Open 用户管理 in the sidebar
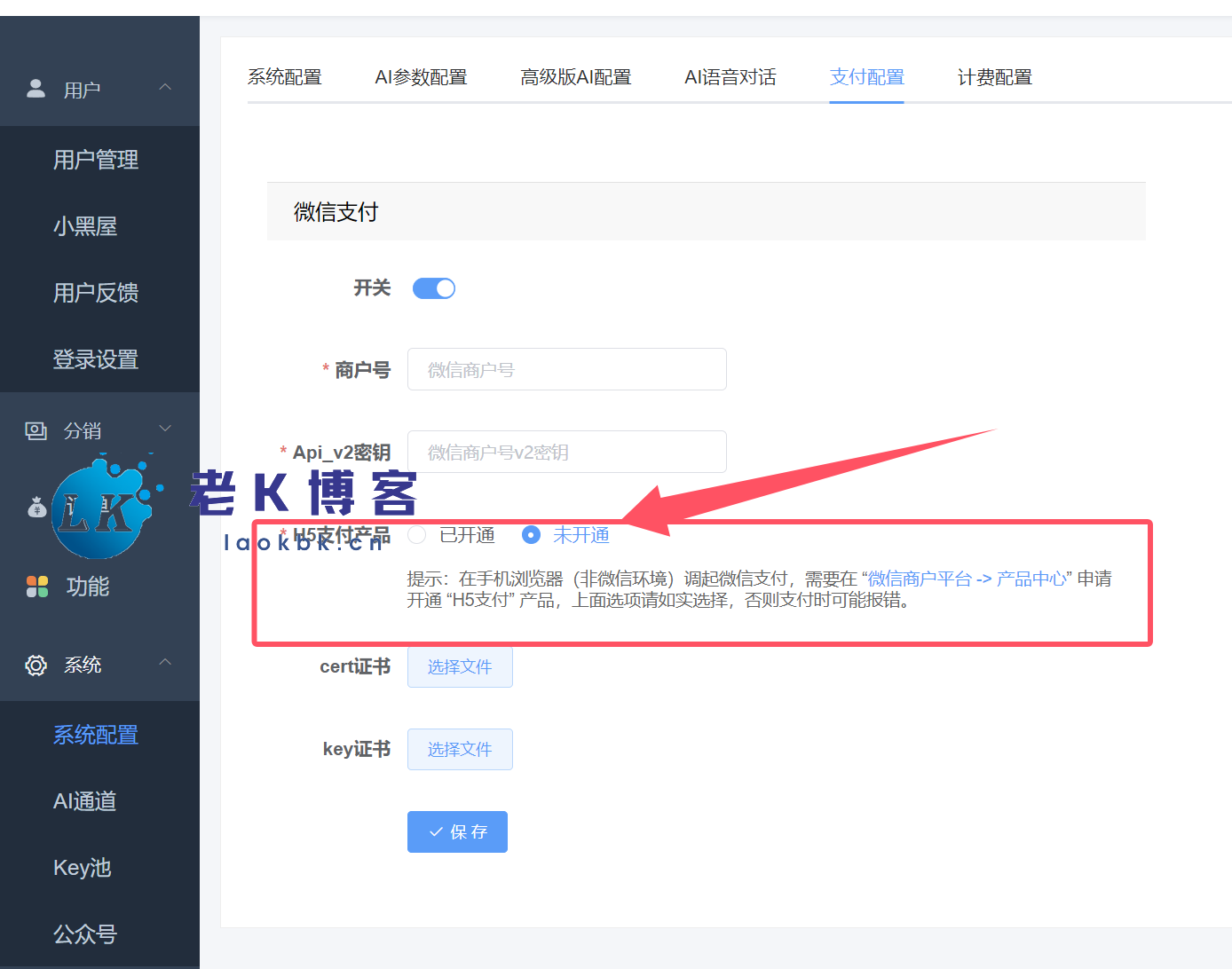Image resolution: width=1232 pixels, height=969 pixels. point(96,160)
